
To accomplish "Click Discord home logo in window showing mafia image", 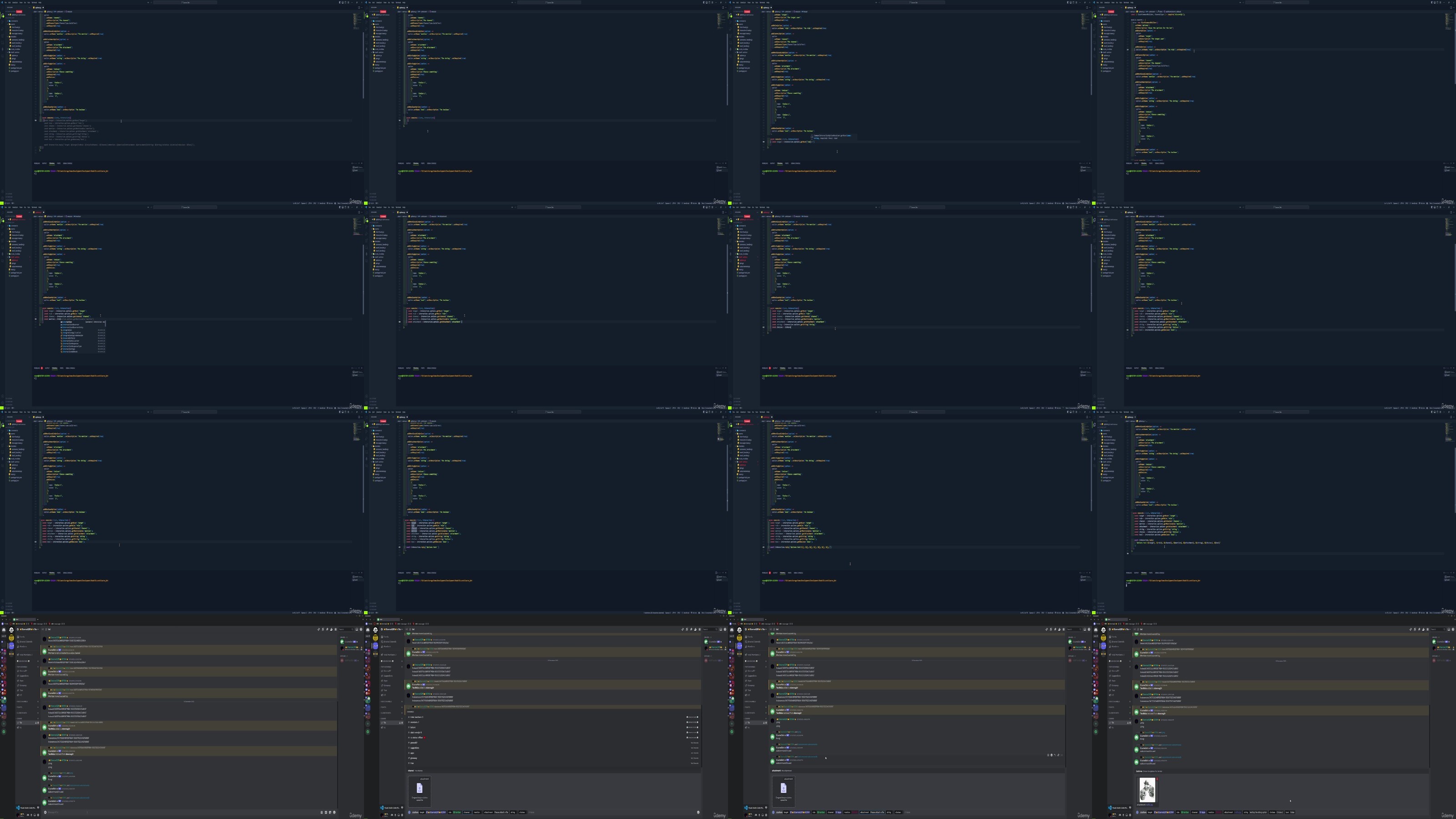I will (1096, 630).
